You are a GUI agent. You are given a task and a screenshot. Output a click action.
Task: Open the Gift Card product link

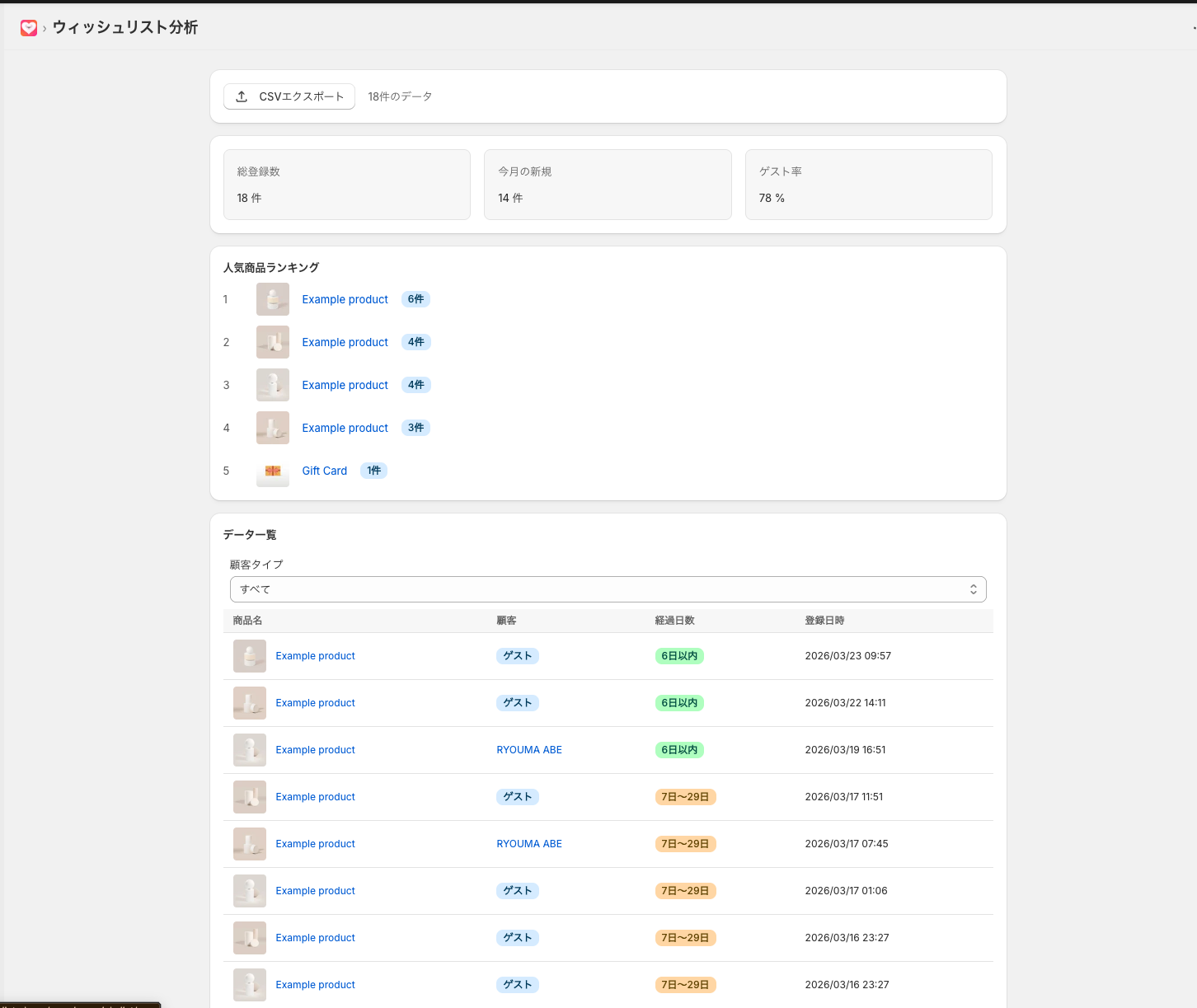tap(324, 471)
